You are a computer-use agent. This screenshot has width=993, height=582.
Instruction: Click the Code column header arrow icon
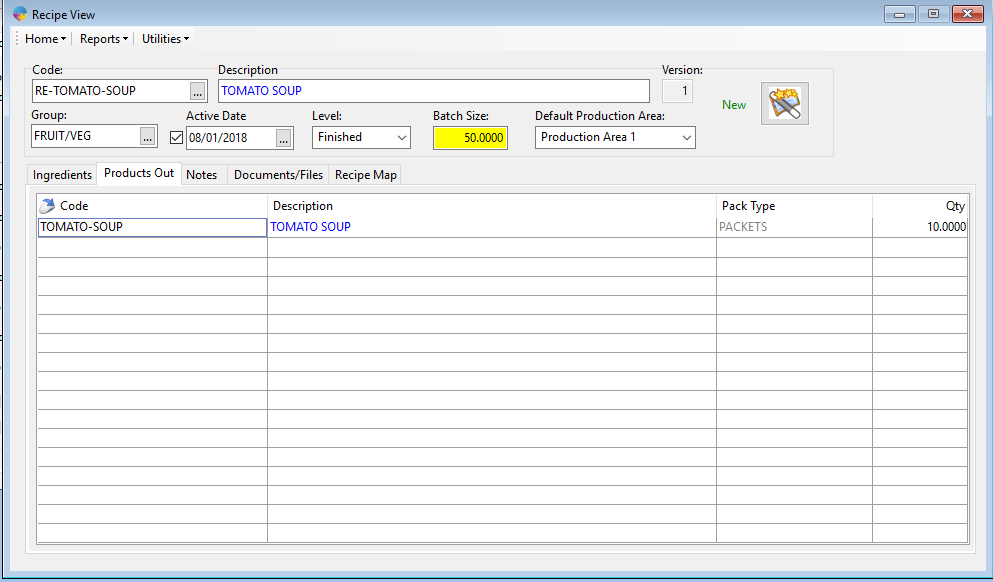point(47,206)
